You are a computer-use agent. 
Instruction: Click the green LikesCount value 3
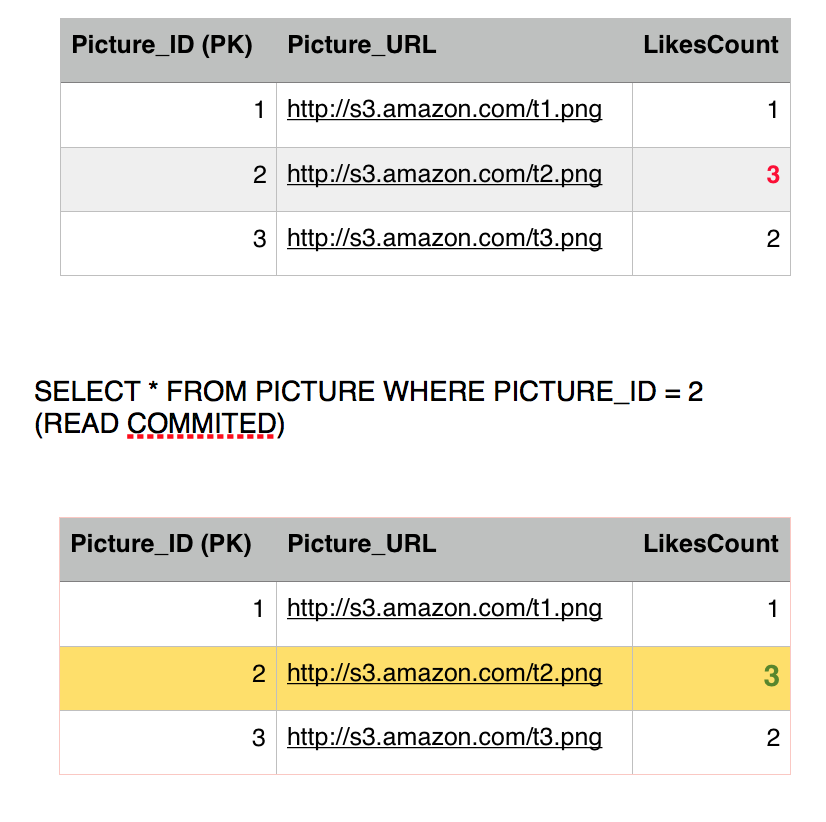771,675
